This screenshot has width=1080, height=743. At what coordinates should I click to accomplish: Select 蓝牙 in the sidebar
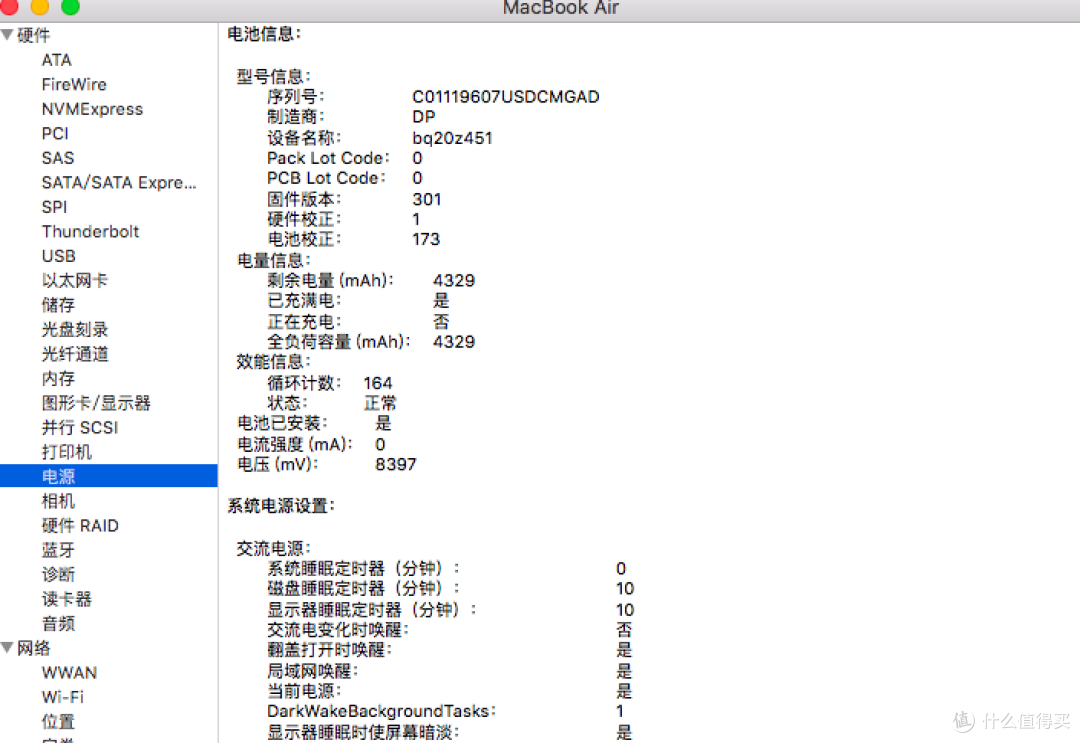pyautogui.click(x=58, y=550)
